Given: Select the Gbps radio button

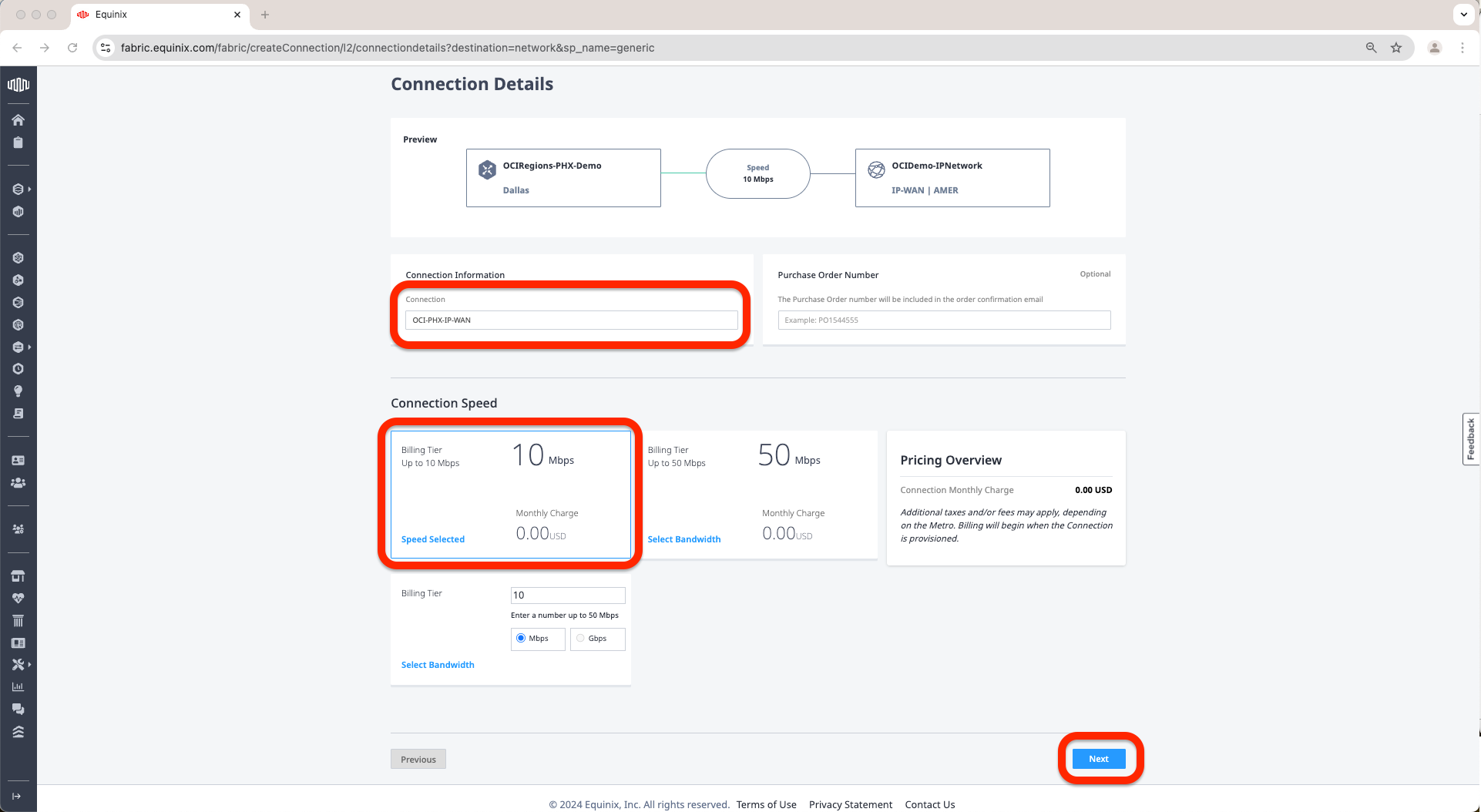Looking at the screenshot, I should [x=580, y=638].
